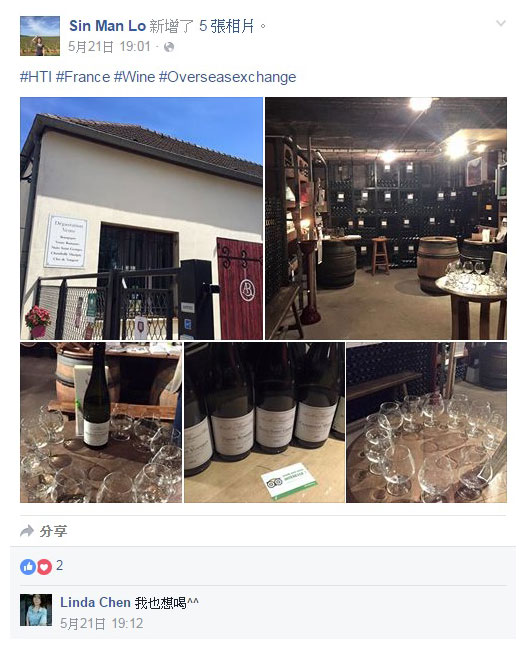Image resolution: width=529 pixels, height=655 pixels.
Task: Click the 分享 share button
Action: 43,531
